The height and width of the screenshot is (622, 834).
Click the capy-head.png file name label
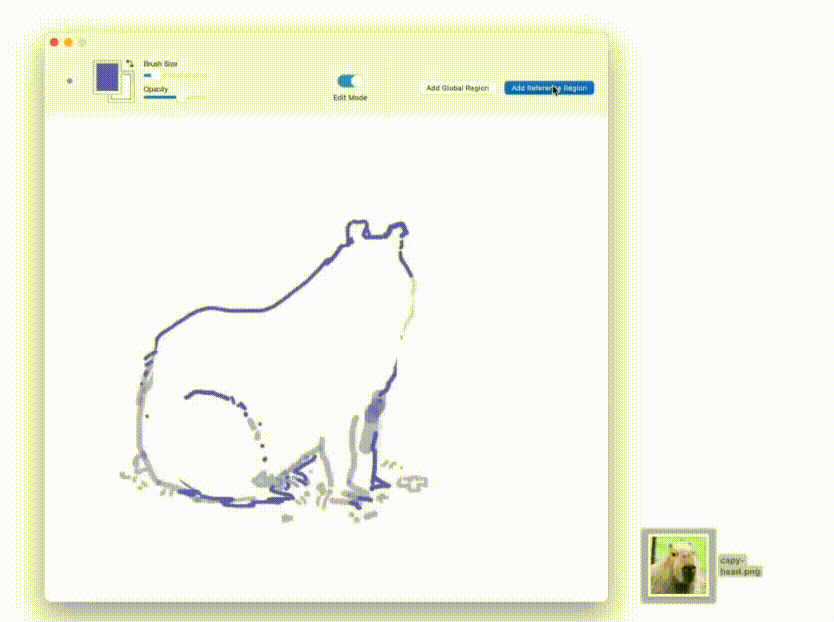(740, 566)
